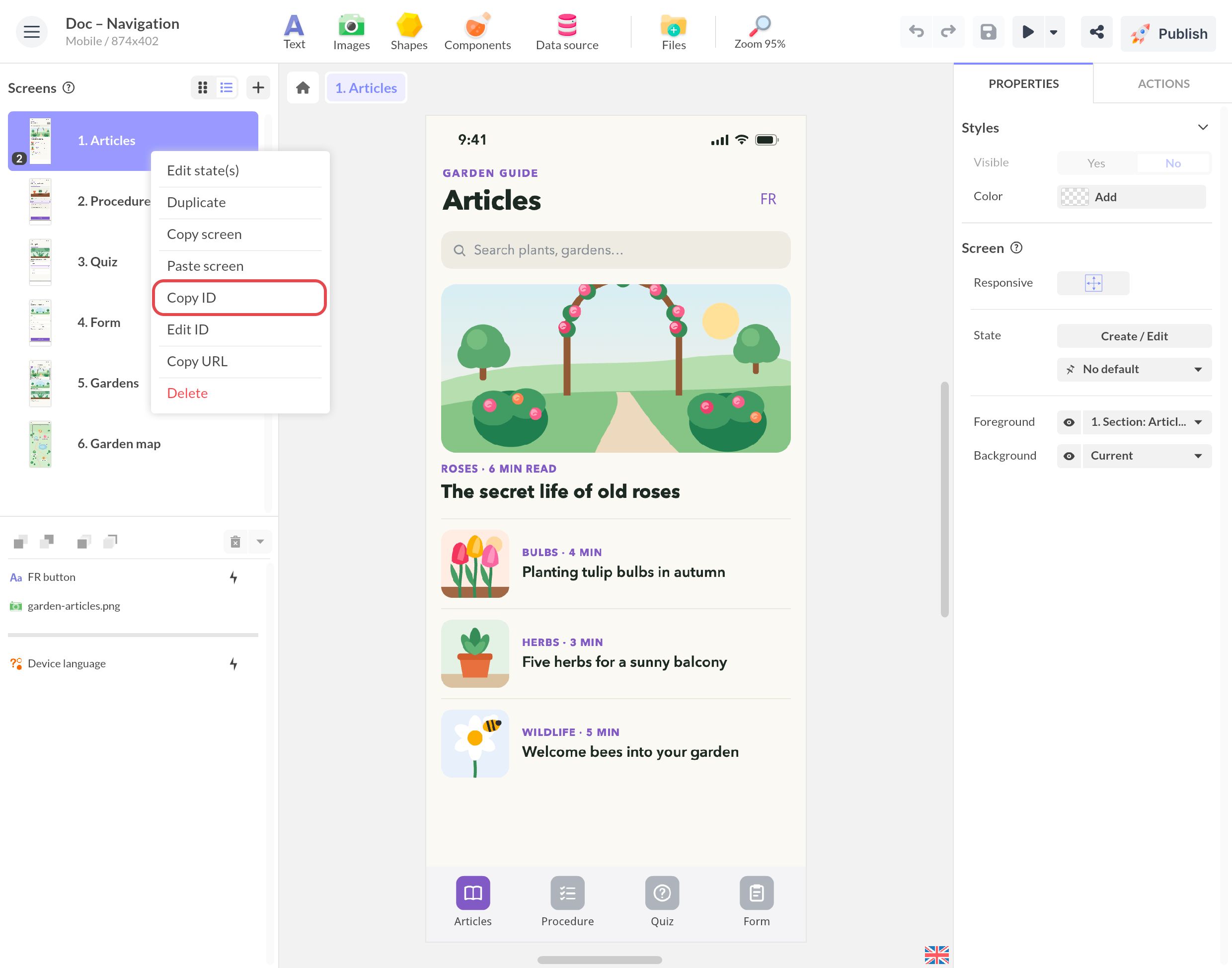Viewport: 1232px width, 968px height.
Task: Click the Publish button
Action: click(1168, 33)
